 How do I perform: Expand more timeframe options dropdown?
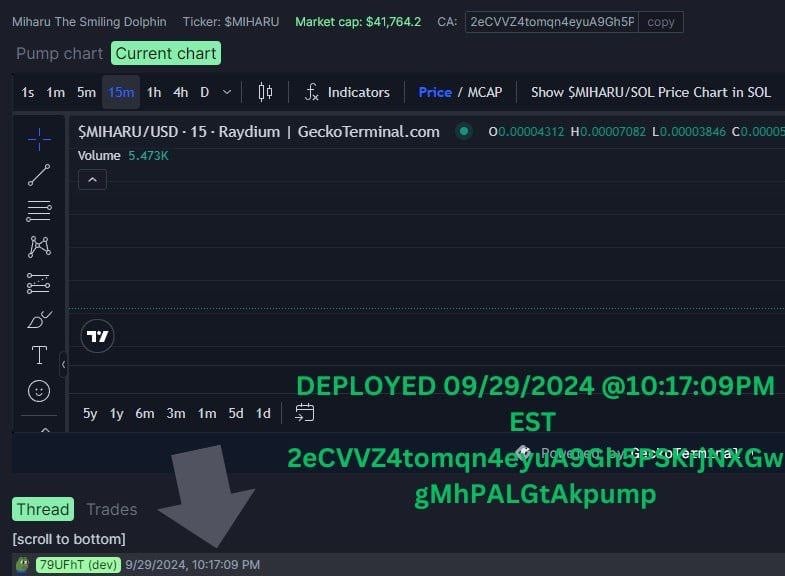point(227,93)
